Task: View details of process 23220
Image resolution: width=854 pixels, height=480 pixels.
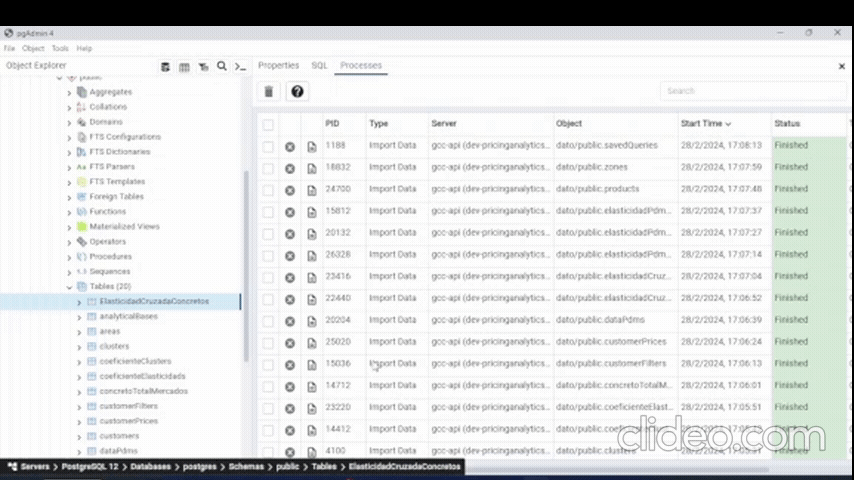Action: (x=312, y=408)
